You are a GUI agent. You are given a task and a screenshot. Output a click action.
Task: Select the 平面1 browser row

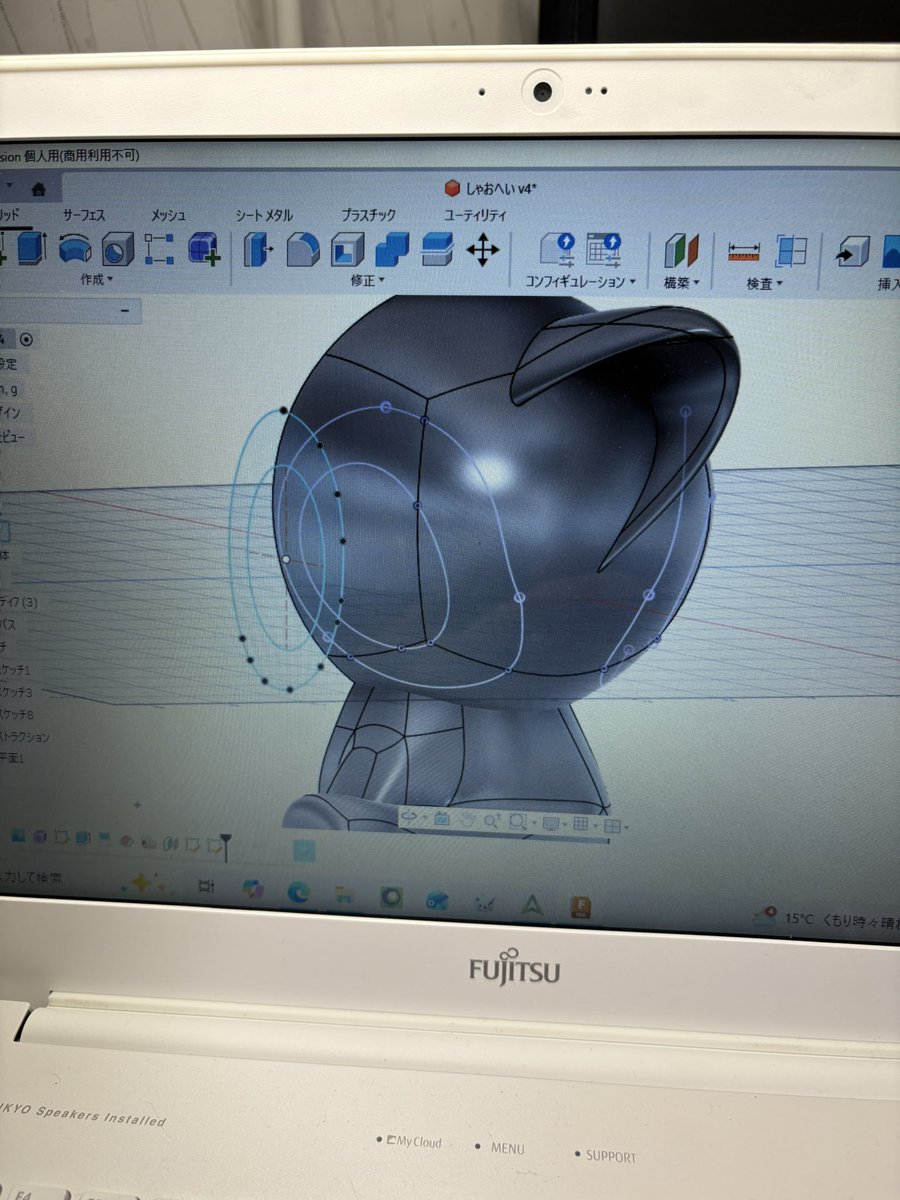[12, 759]
